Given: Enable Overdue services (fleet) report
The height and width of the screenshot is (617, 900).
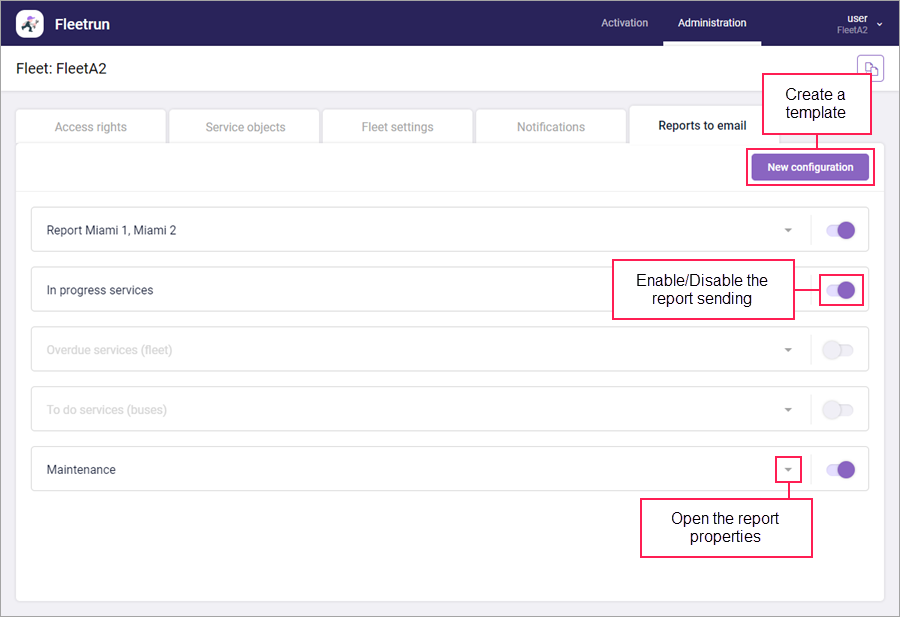Looking at the screenshot, I should click(x=838, y=350).
